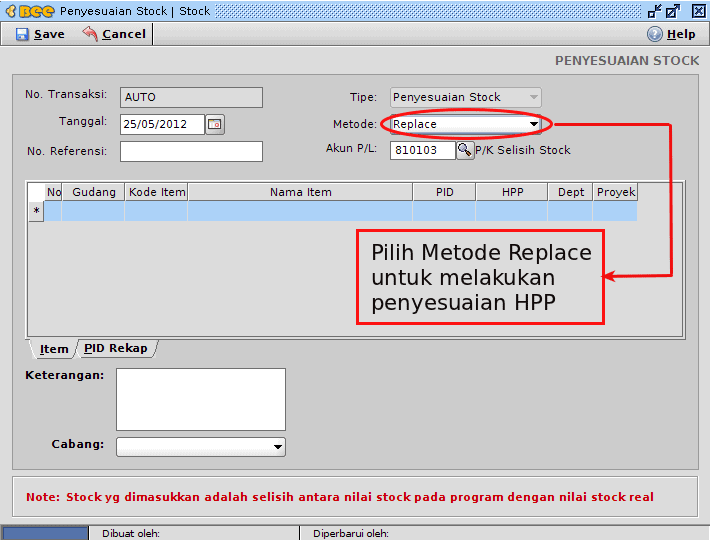Viewport: 715px width, 540px height.
Task: Select the Item tab
Action: pyautogui.click(x=54, y=349)
